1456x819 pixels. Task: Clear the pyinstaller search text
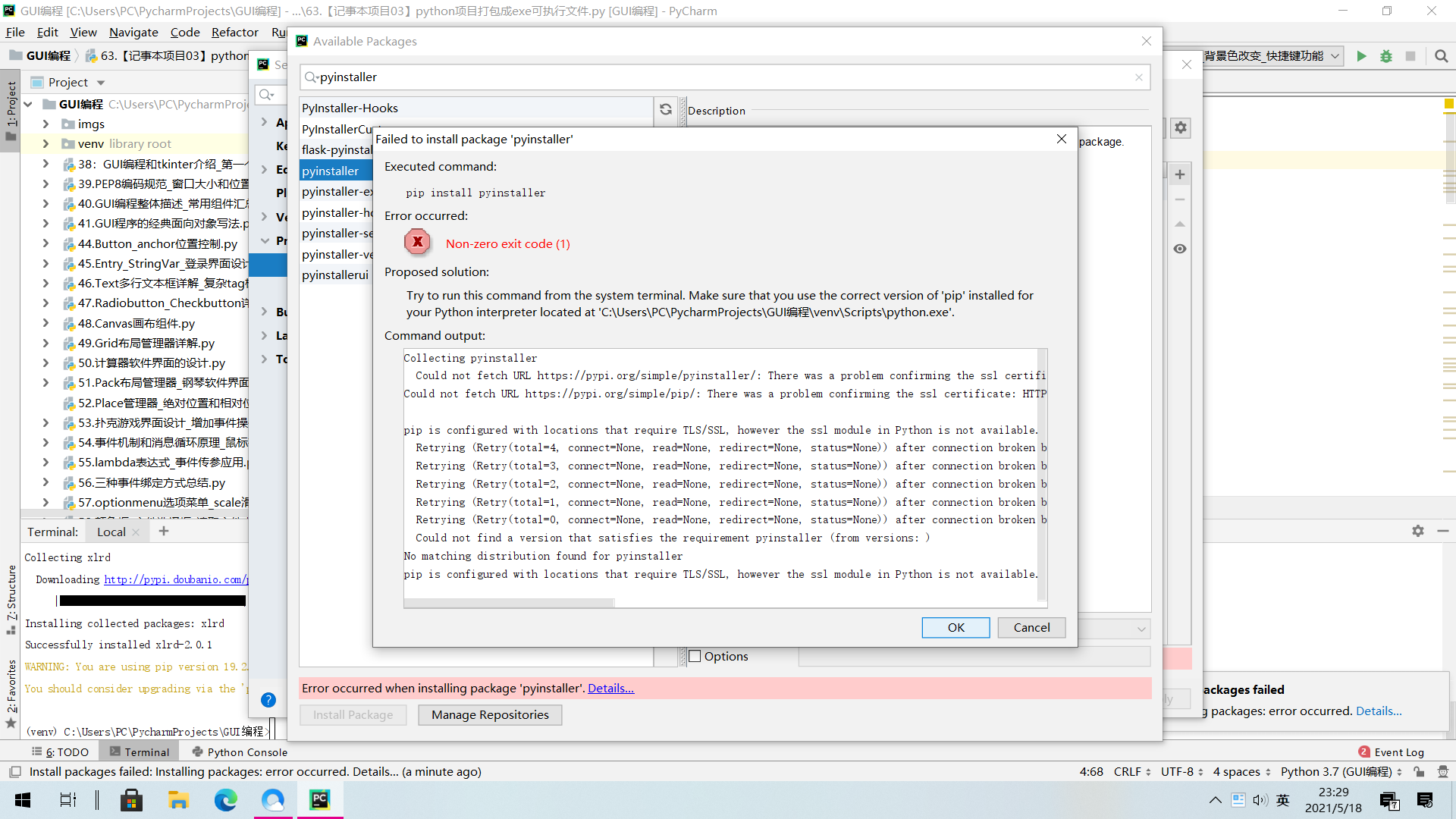1139,77
